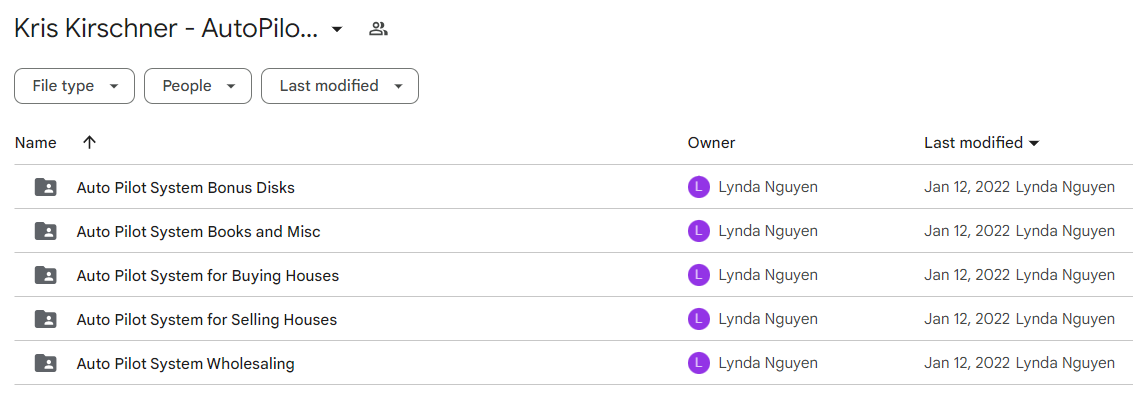Select Auto Pilot System Bonus Disks folder
The width and height of the screenshot is (1133, 403).
click(x=186, y=188)
